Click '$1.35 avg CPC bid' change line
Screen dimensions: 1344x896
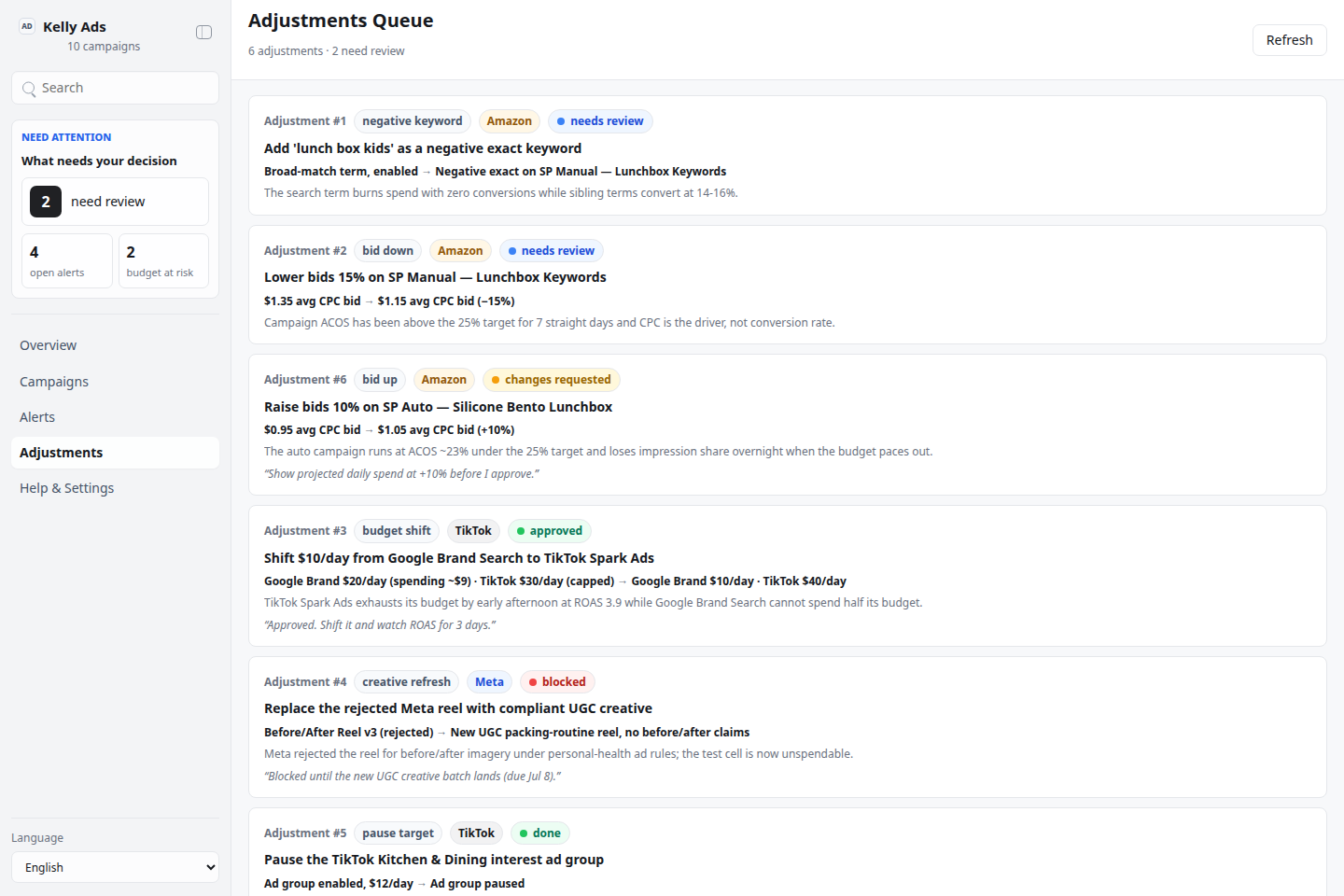pyautogui.click(x=389, y=301)
